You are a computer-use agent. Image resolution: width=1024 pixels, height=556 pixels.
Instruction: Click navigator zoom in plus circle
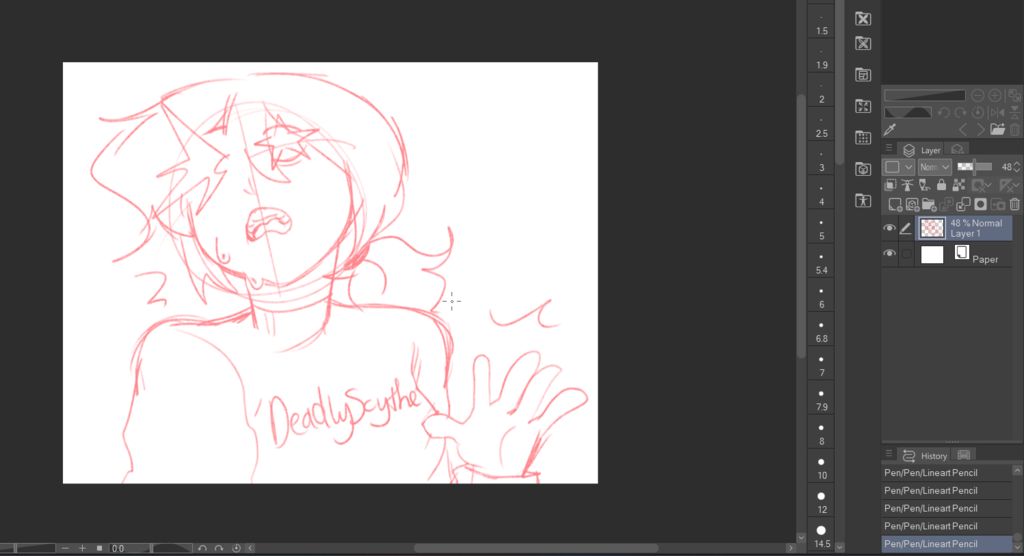[x=995, y=95]
